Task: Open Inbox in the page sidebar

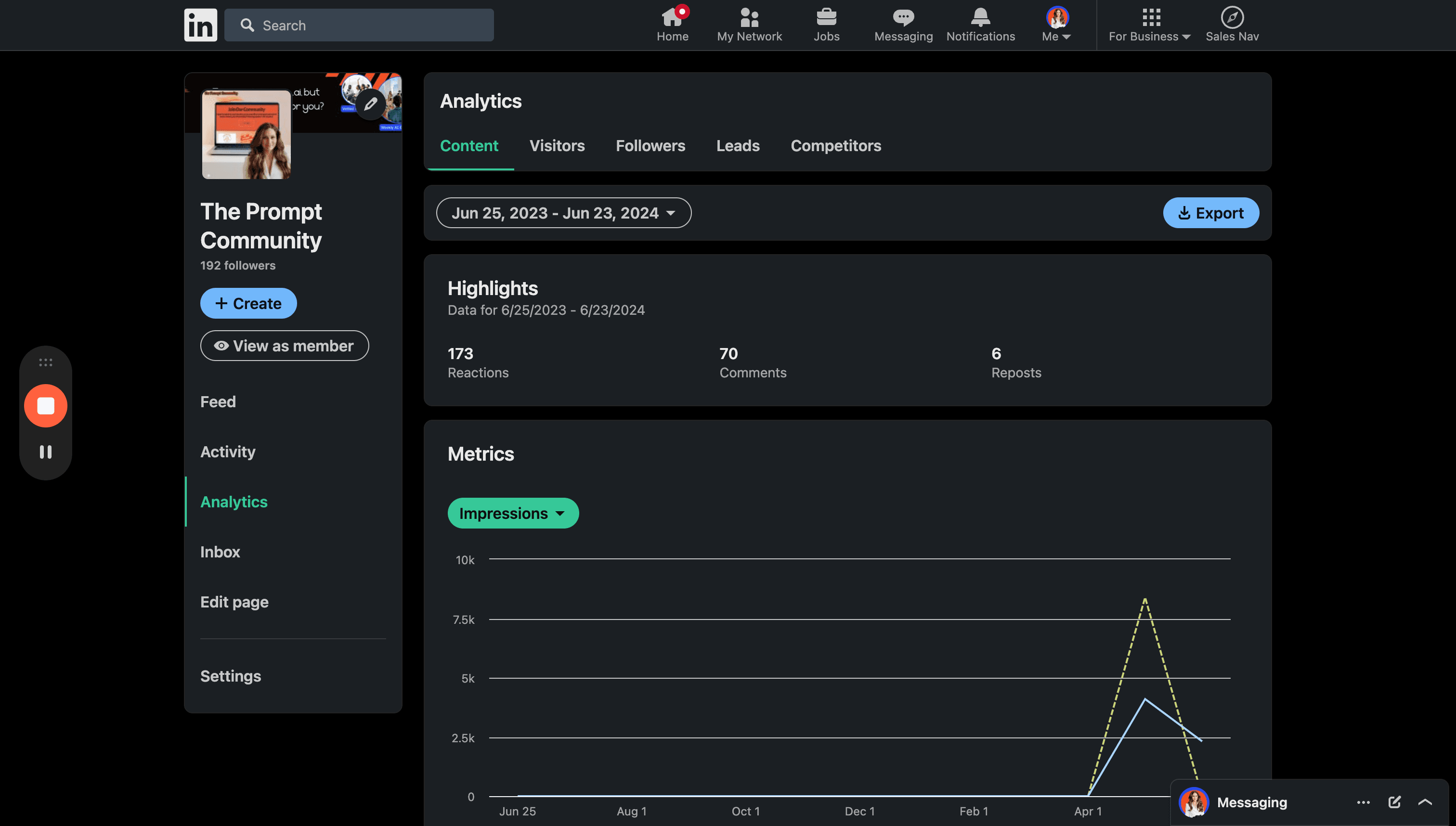Action: [220, 552]
